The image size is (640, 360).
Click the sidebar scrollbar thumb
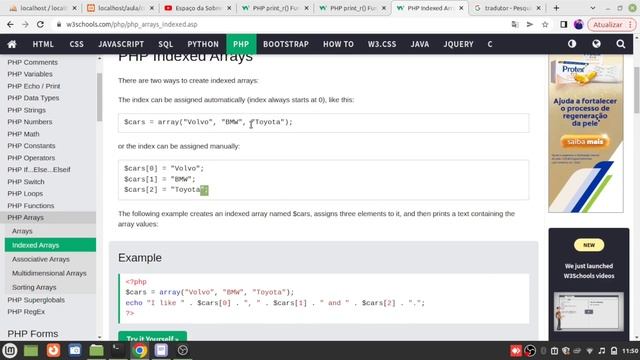(100, 97)
